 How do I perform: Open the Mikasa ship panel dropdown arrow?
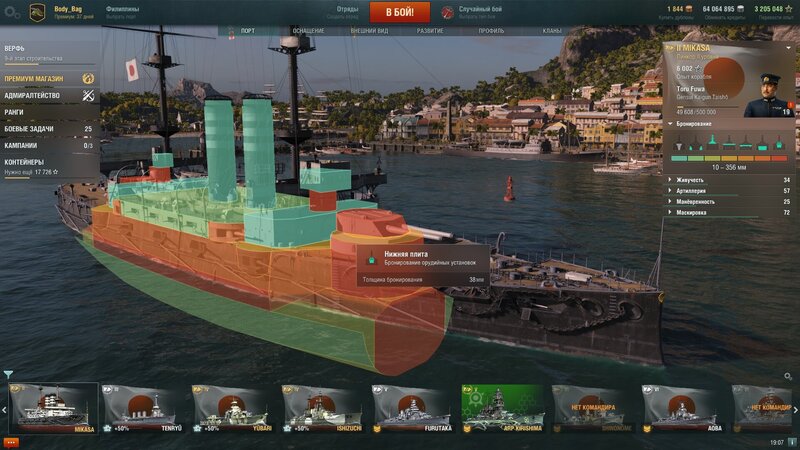[x=789, y=48]
